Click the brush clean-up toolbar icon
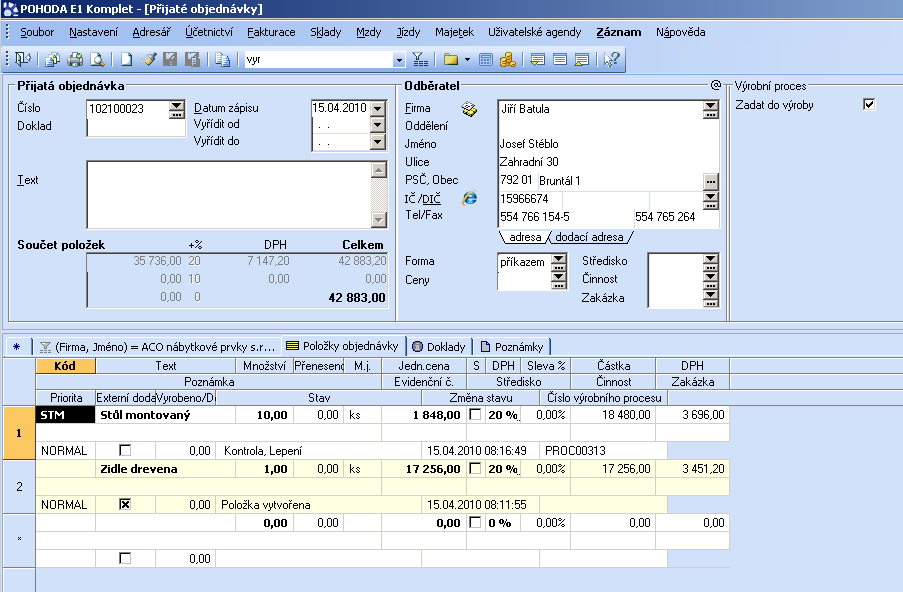Viewport: 903px width, 592px height. (x=149, y=59)
